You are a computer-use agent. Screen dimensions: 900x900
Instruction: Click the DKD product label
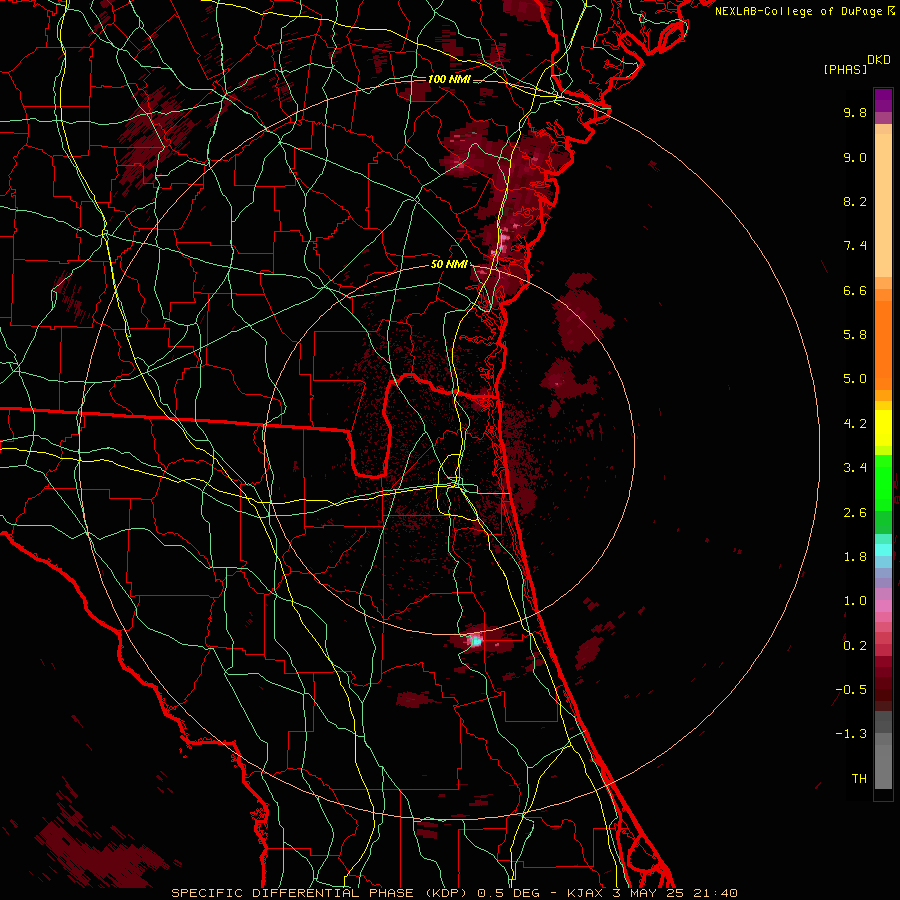pos(879,60)
